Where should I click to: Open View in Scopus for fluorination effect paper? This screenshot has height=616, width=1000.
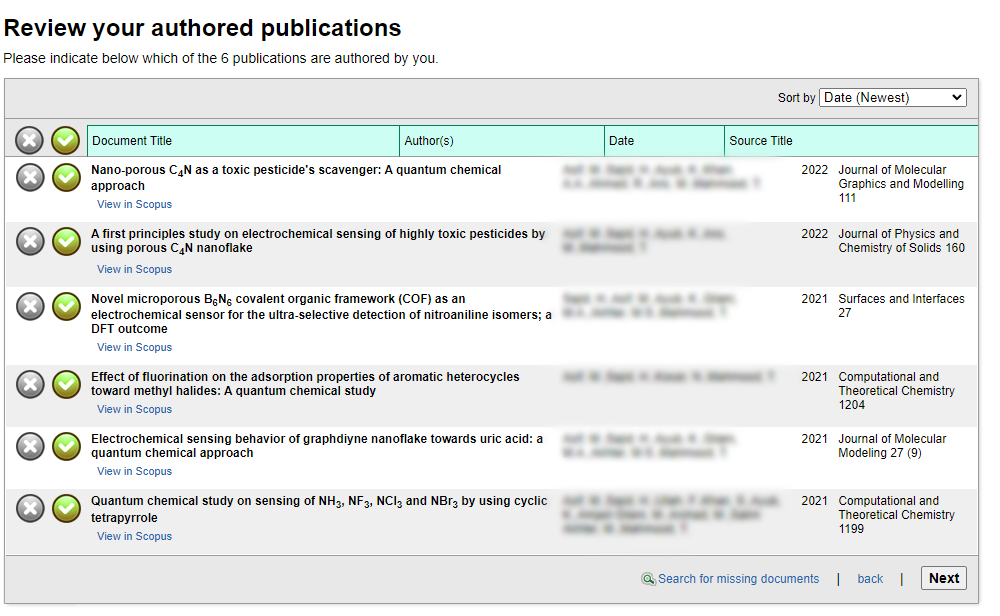(135, 409)
